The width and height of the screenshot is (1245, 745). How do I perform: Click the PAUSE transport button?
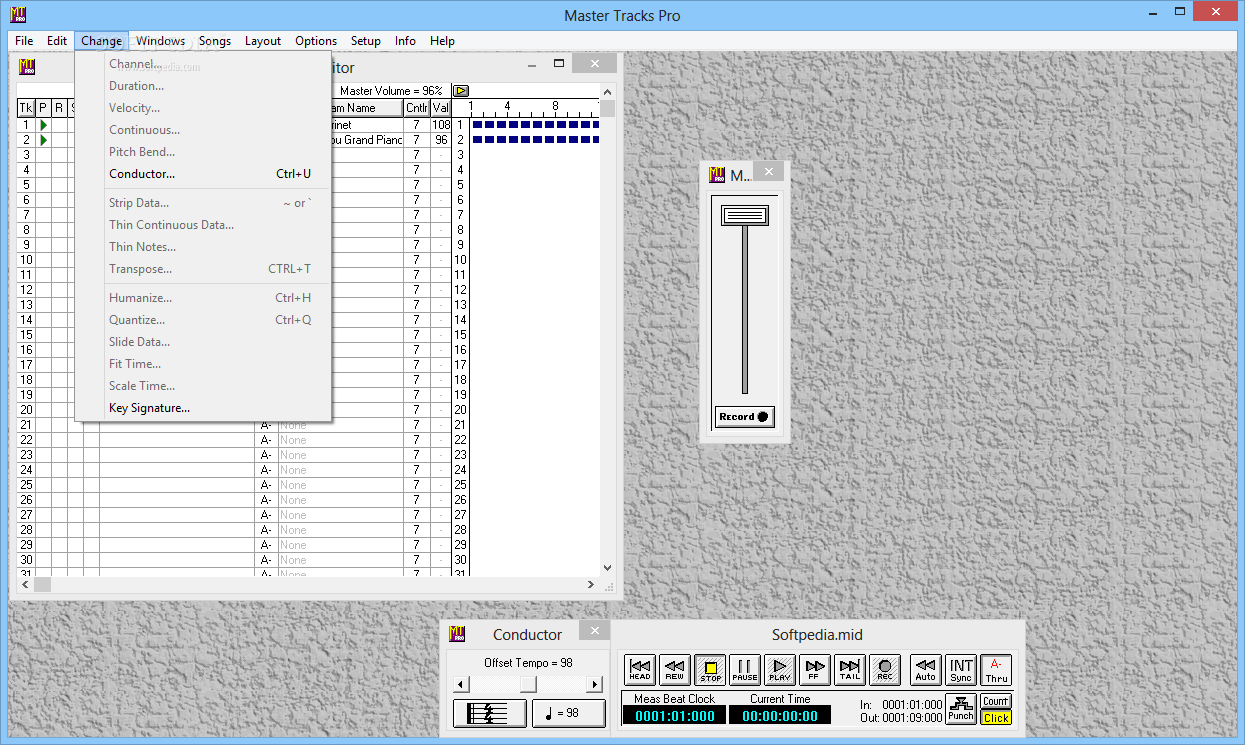745,669
